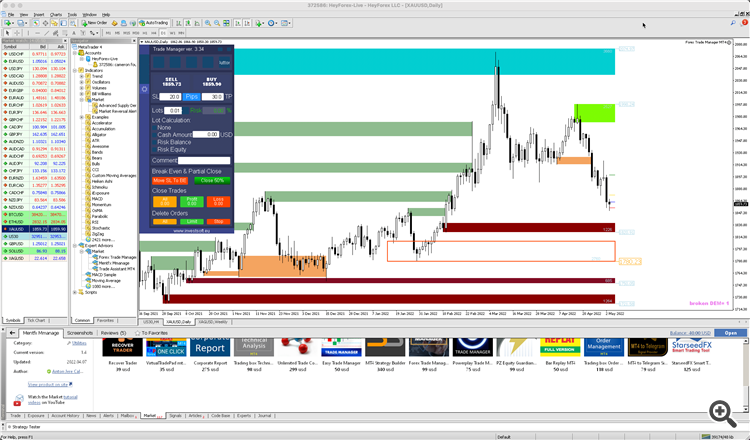The height and width of the screenshot is (440, 750).
Task: Switch to the Account History terminal tab
Action: click(x=66, y=416)
